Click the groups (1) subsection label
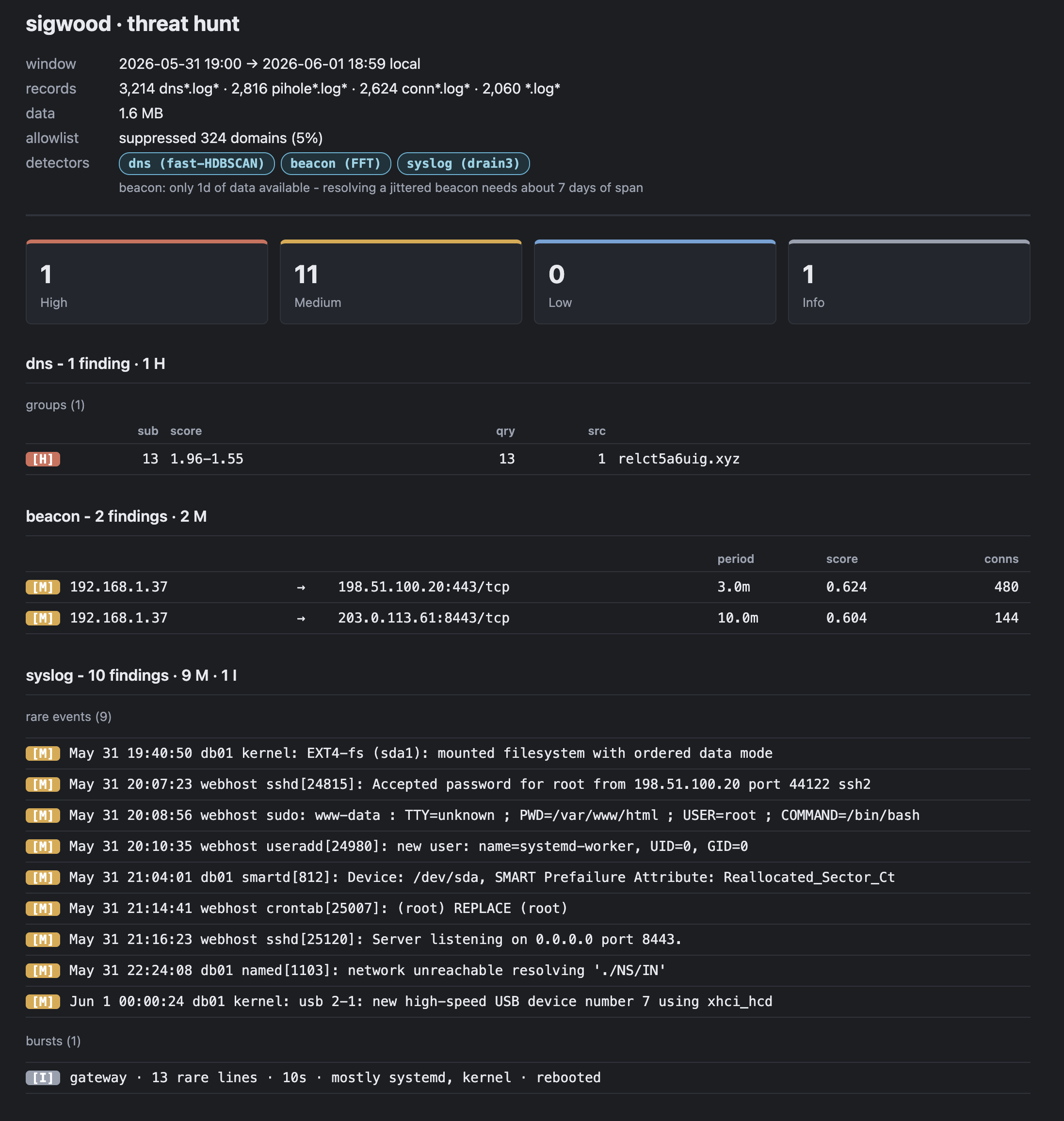The width and height of the screenshot is (1064, 1121). (55, 405)
